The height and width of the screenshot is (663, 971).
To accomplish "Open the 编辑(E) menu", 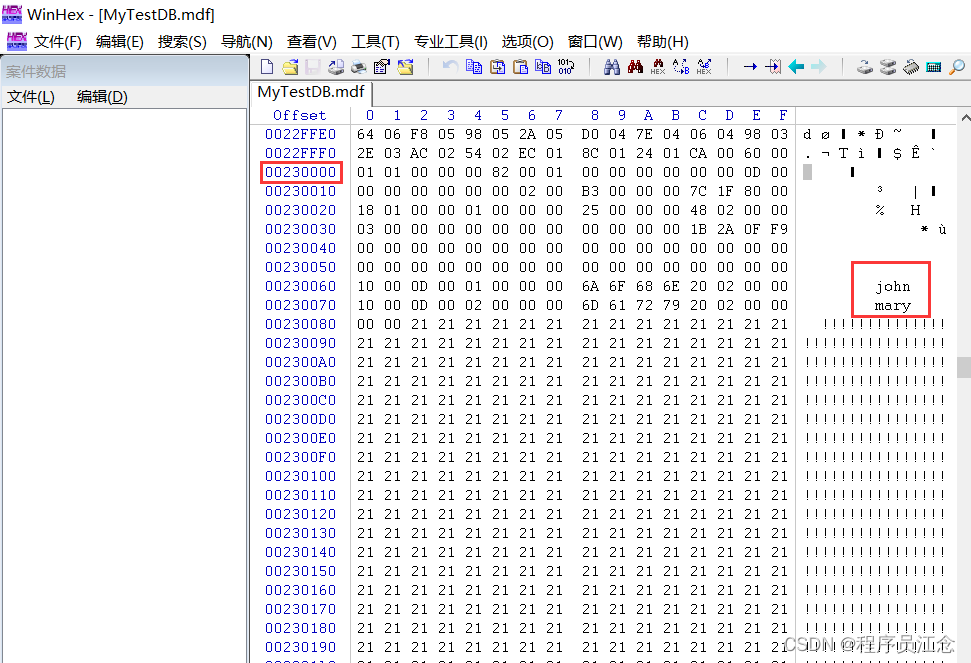I will point(120,41).
